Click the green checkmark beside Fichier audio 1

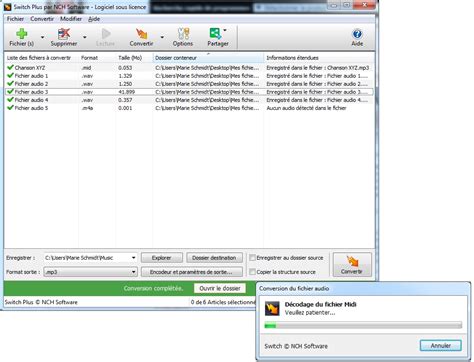(10, 75)
